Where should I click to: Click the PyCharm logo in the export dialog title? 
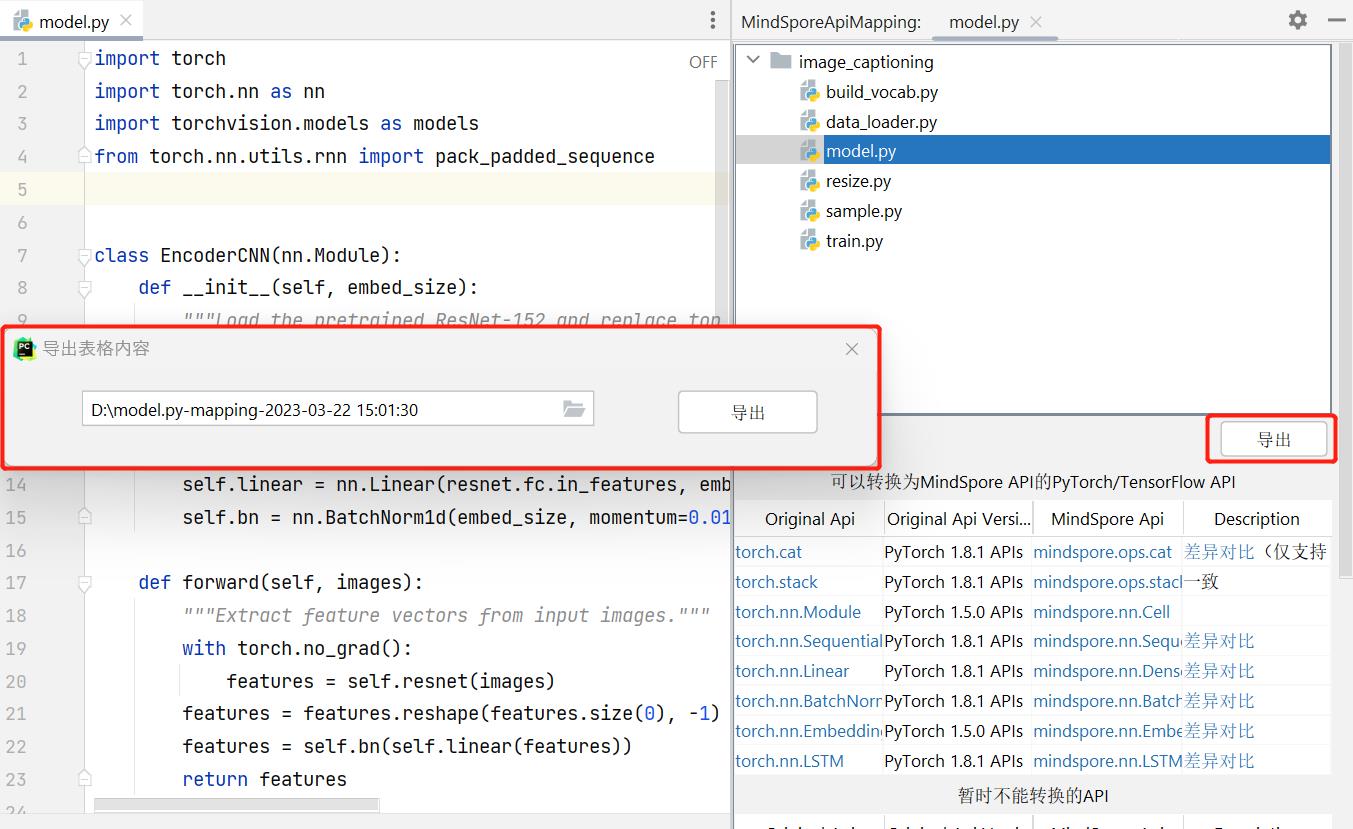25,349
